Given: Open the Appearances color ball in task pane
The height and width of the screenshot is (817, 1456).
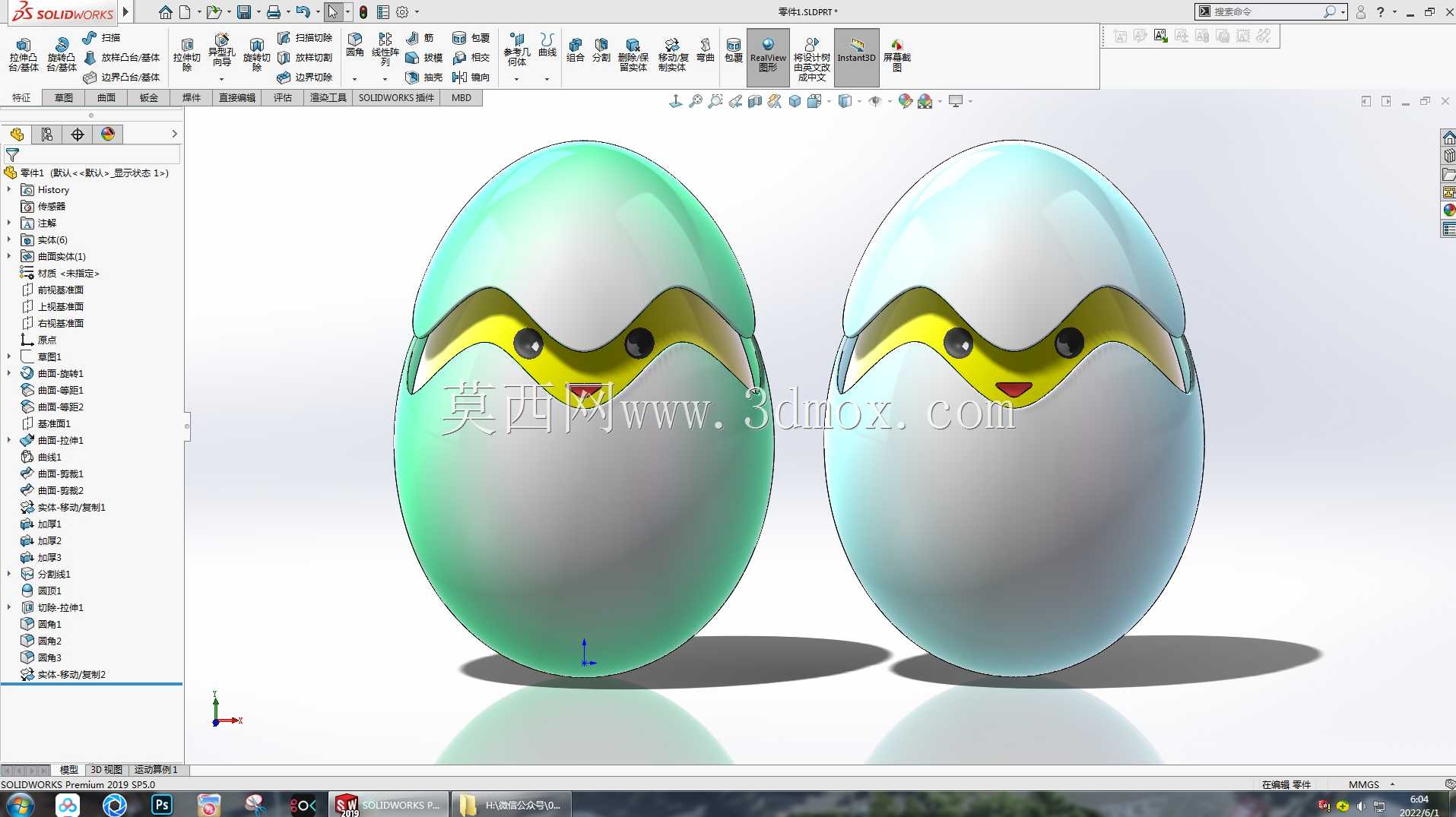Looking at the screenshot, I should pyautogui.click(x=1449, y=210).
